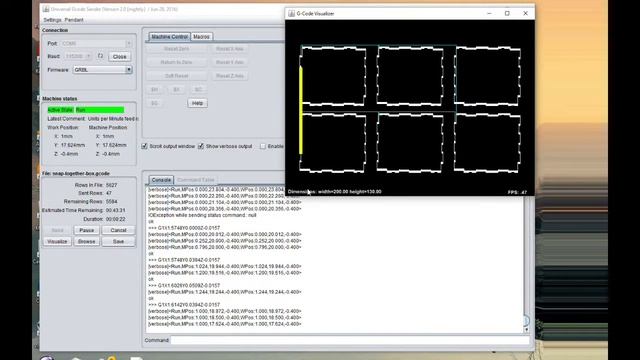Refresh the serial port list icon
Image resolution: width=640 pixels, height=360 pixels.
pos(100,56)
